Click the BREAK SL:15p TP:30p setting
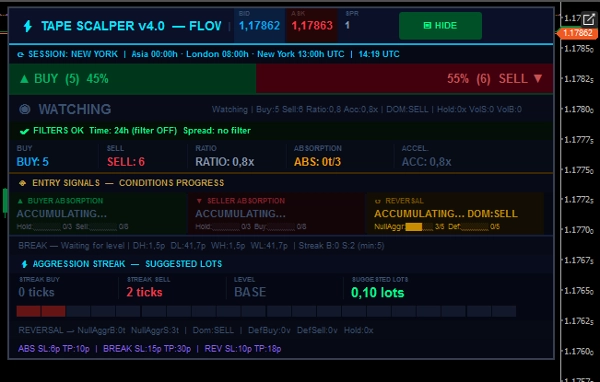The image size is (600, 382). tap(147, 349)
